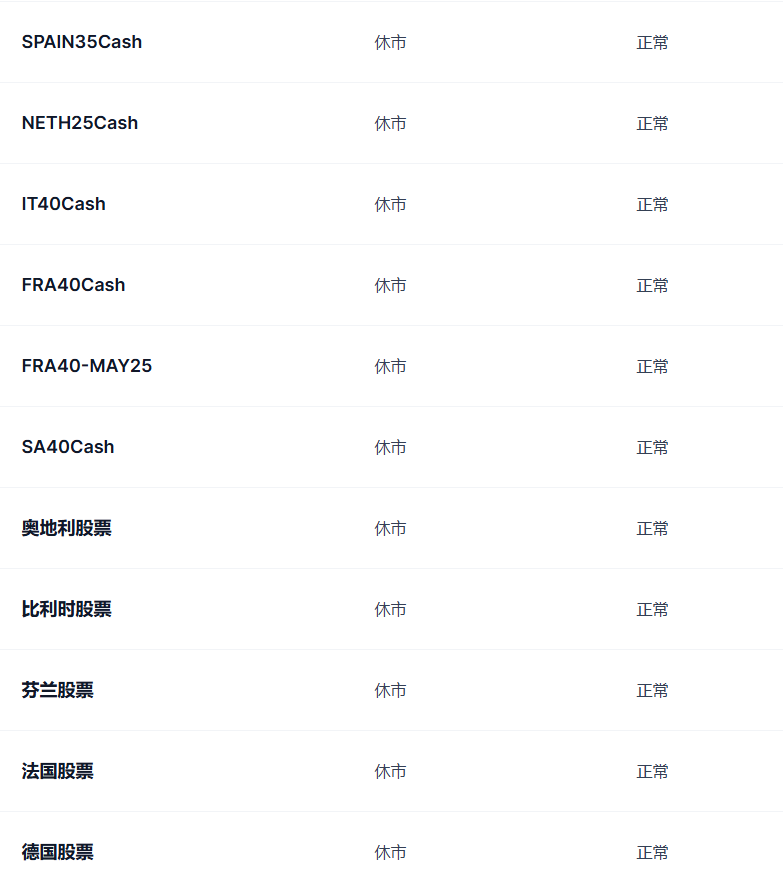Select 休市 cell in the 芬兰股票 row

click(x=390, y=691)
